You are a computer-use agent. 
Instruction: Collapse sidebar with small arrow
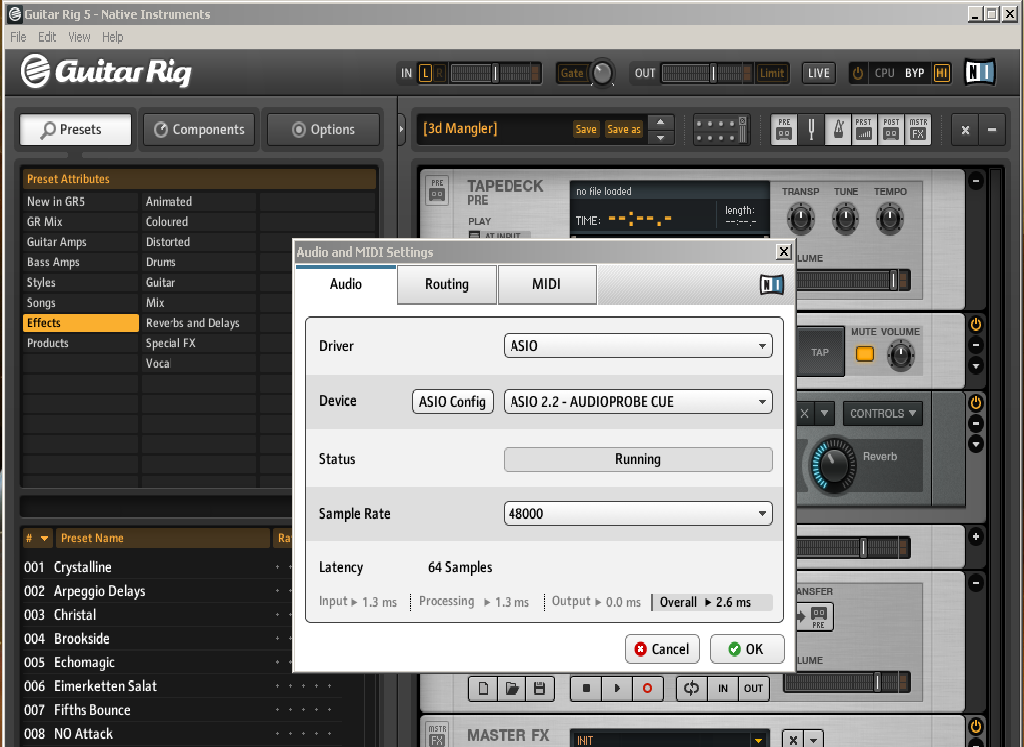coord(402,129)
